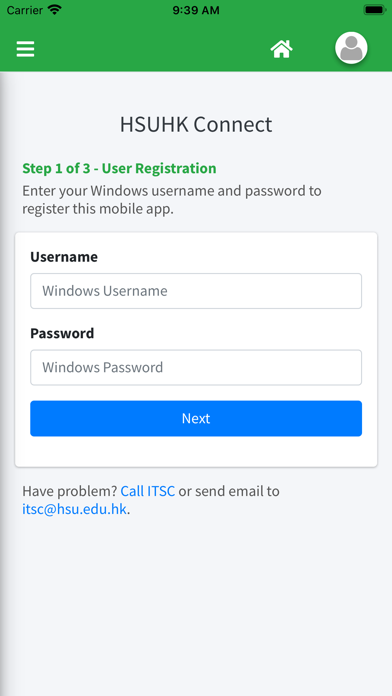Focus the Windows Username field
The width and height of the screenshot is (392, 696).
coord(196,291)
